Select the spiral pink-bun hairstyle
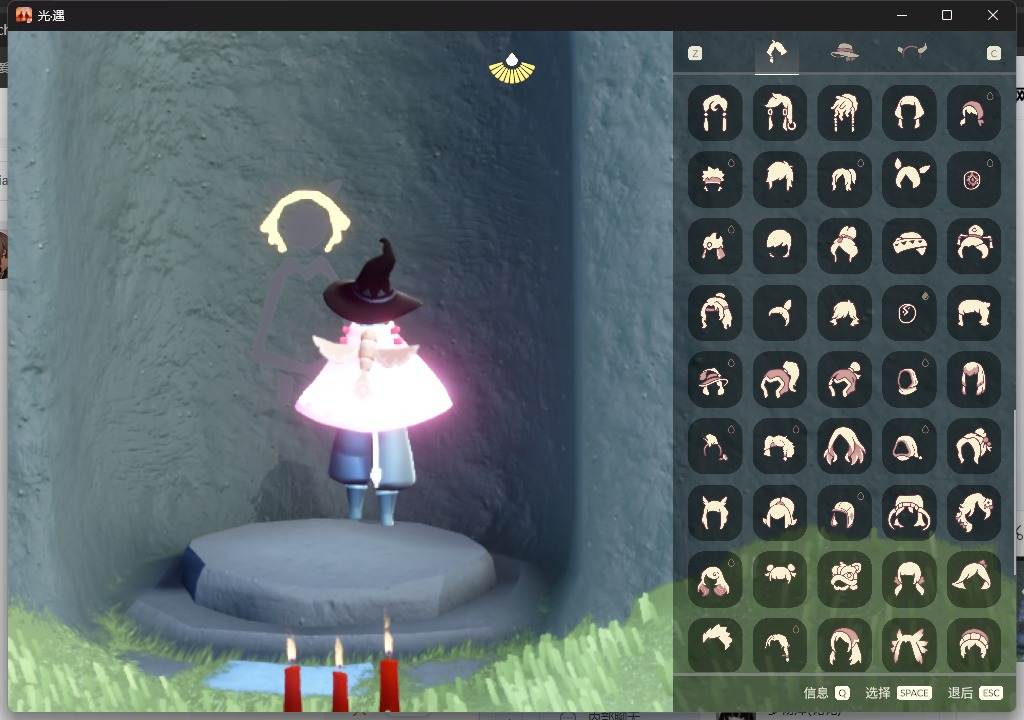Viewport: 1024px width, 720px height. [x=715, y=579]
